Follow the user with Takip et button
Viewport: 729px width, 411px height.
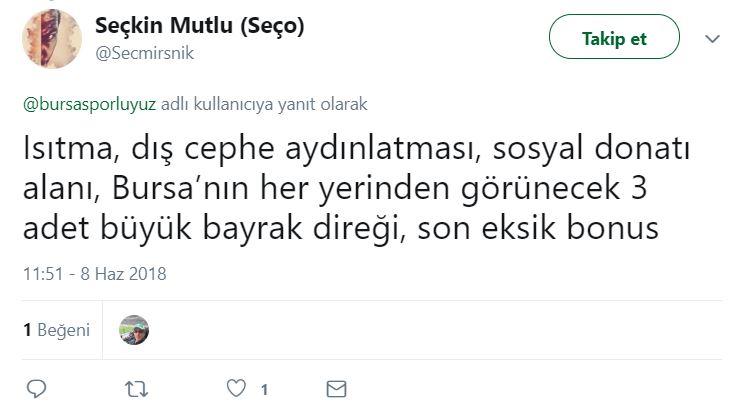click(614, 39)
